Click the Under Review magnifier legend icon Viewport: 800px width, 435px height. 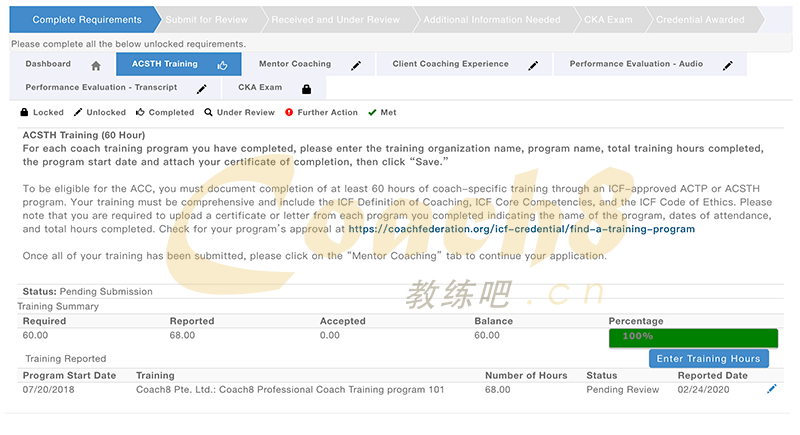click(208, 113)
